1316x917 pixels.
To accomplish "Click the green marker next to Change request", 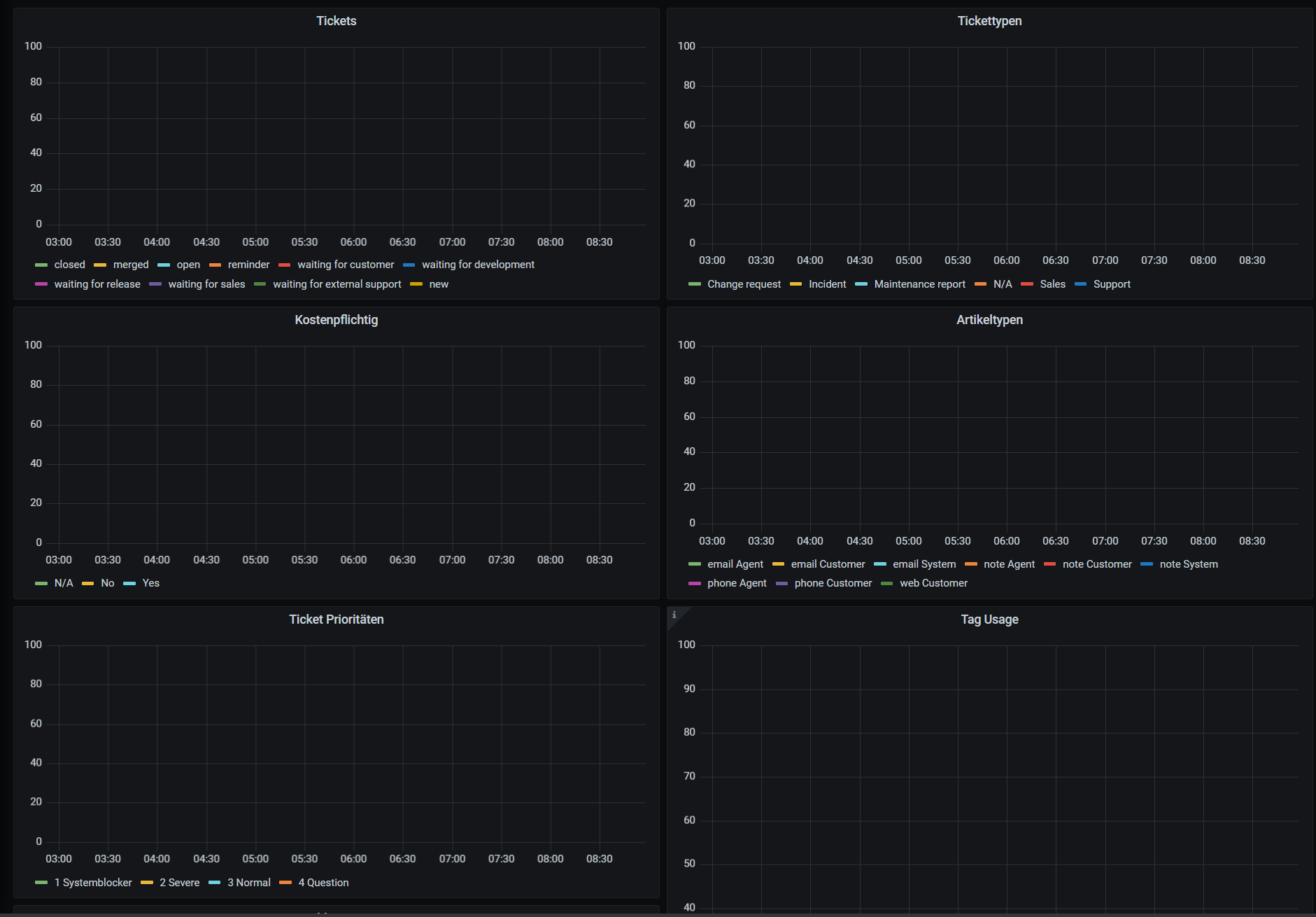I will coord(693,283).
